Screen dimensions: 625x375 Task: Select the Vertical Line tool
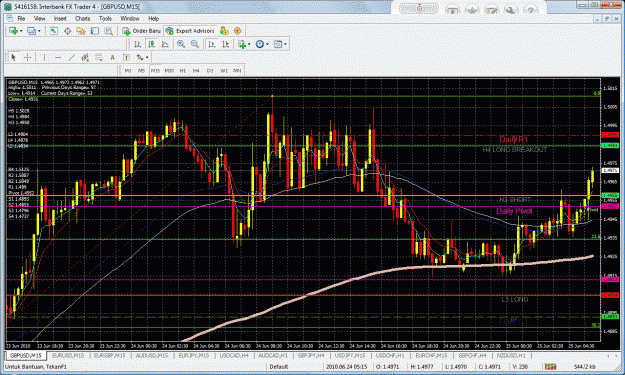point(44,57)
